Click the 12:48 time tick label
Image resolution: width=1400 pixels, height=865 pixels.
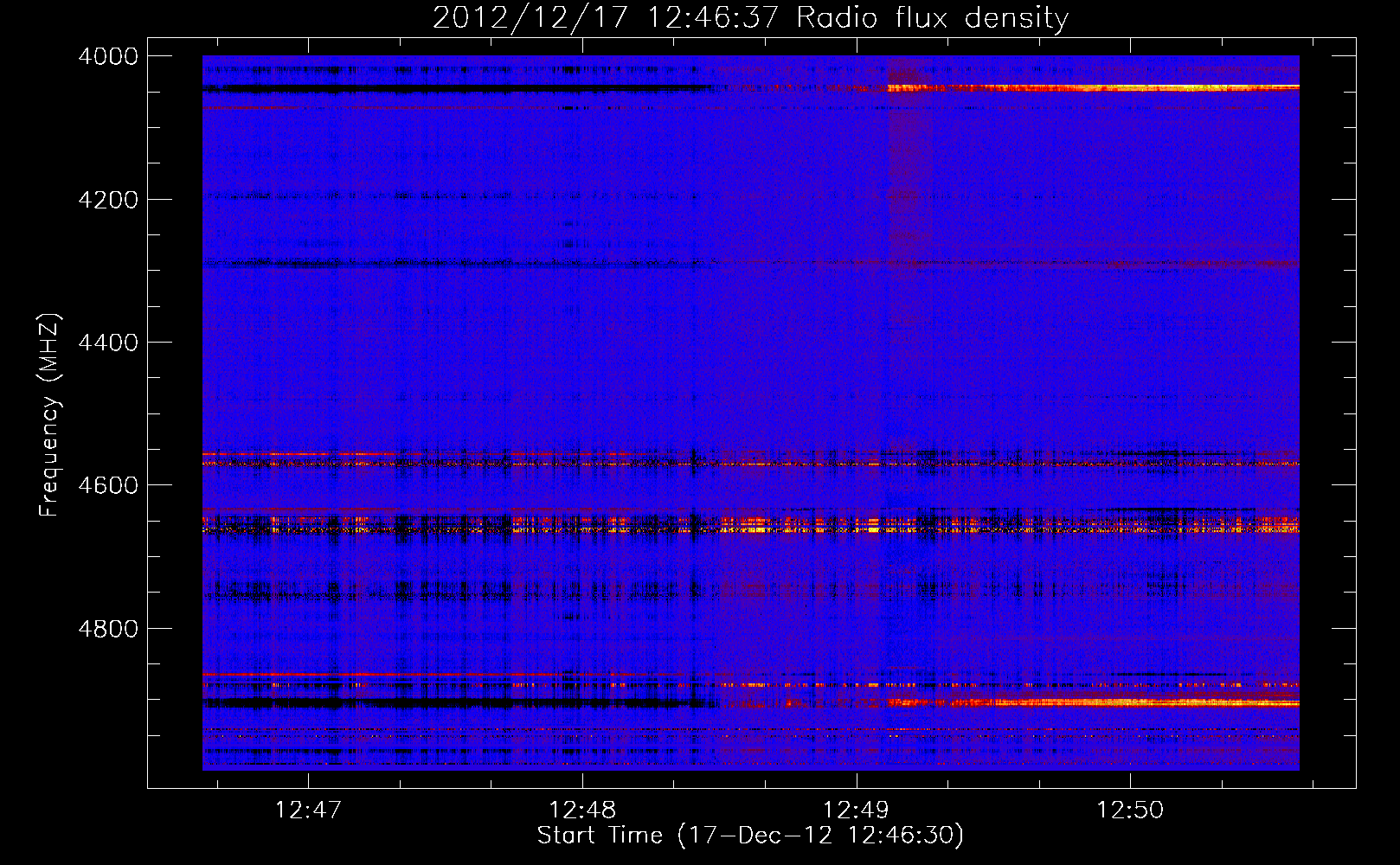[582, 810]
